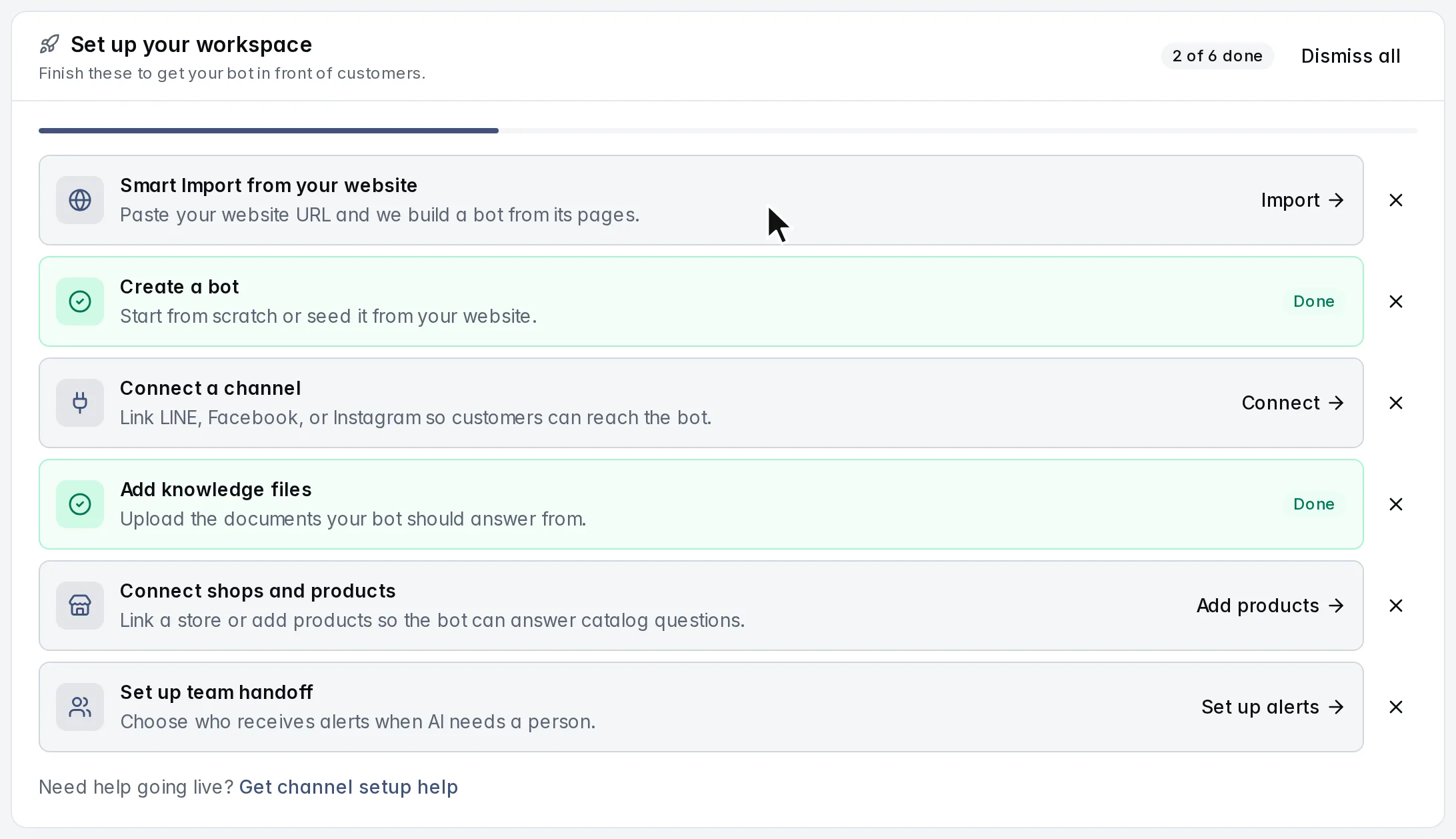Click the people icon for Set up team handoff

(80, 707)
